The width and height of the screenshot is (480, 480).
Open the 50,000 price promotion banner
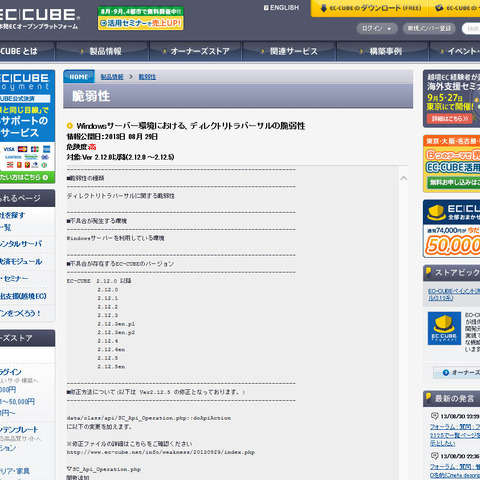click(x=451, y=229)
